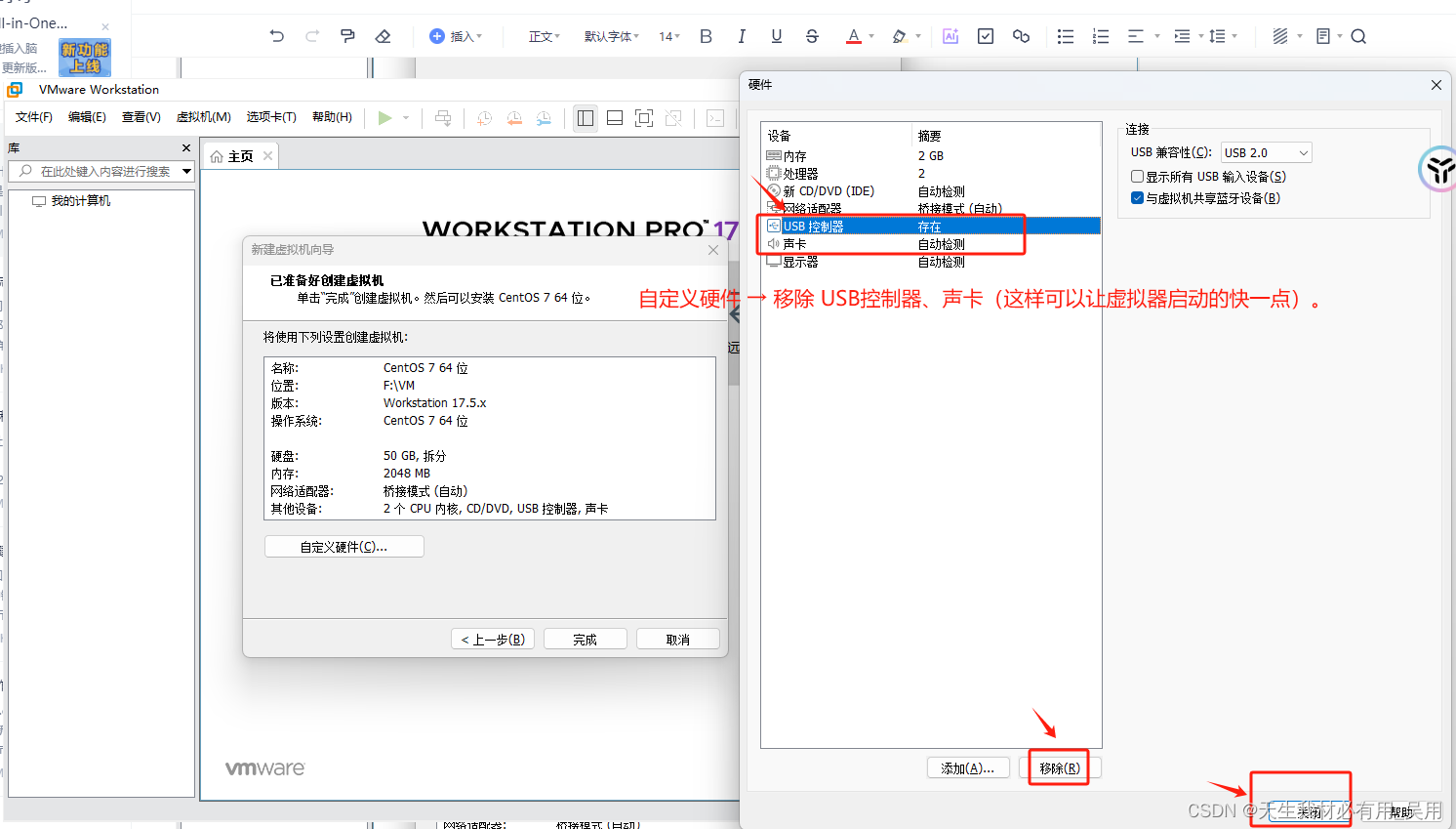Toggle strikethrough formatting in the editor
Image resolution: width=1456 pixels, height=829 pixels.
point(812,36)
